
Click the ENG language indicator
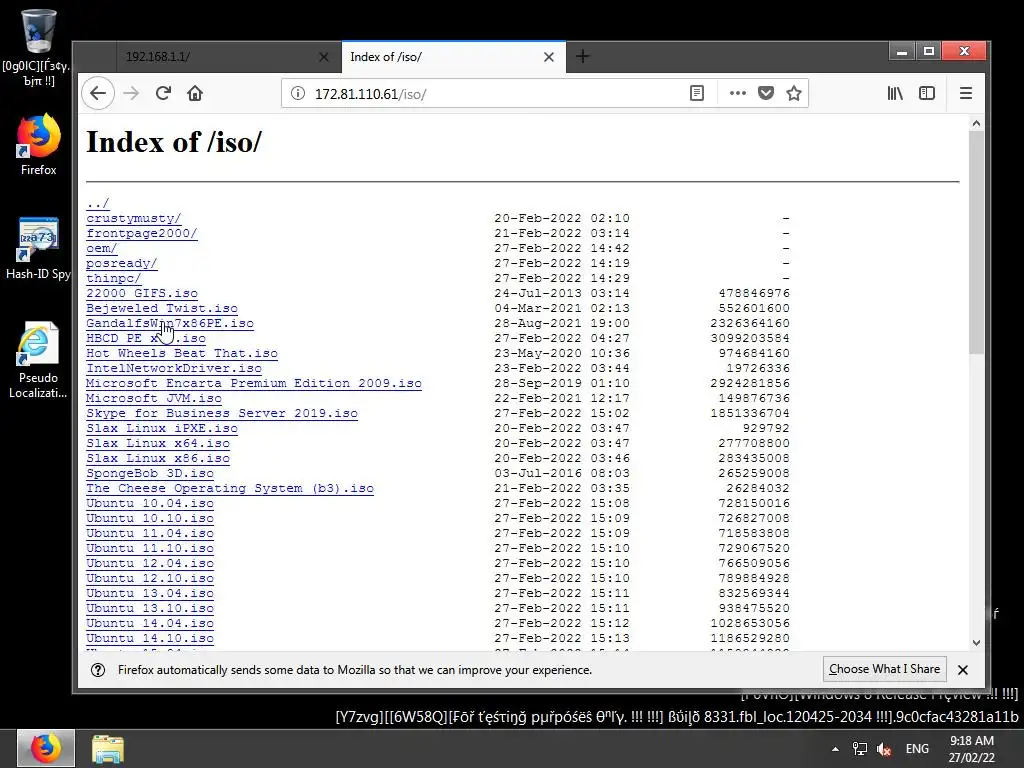pos(917,749)
